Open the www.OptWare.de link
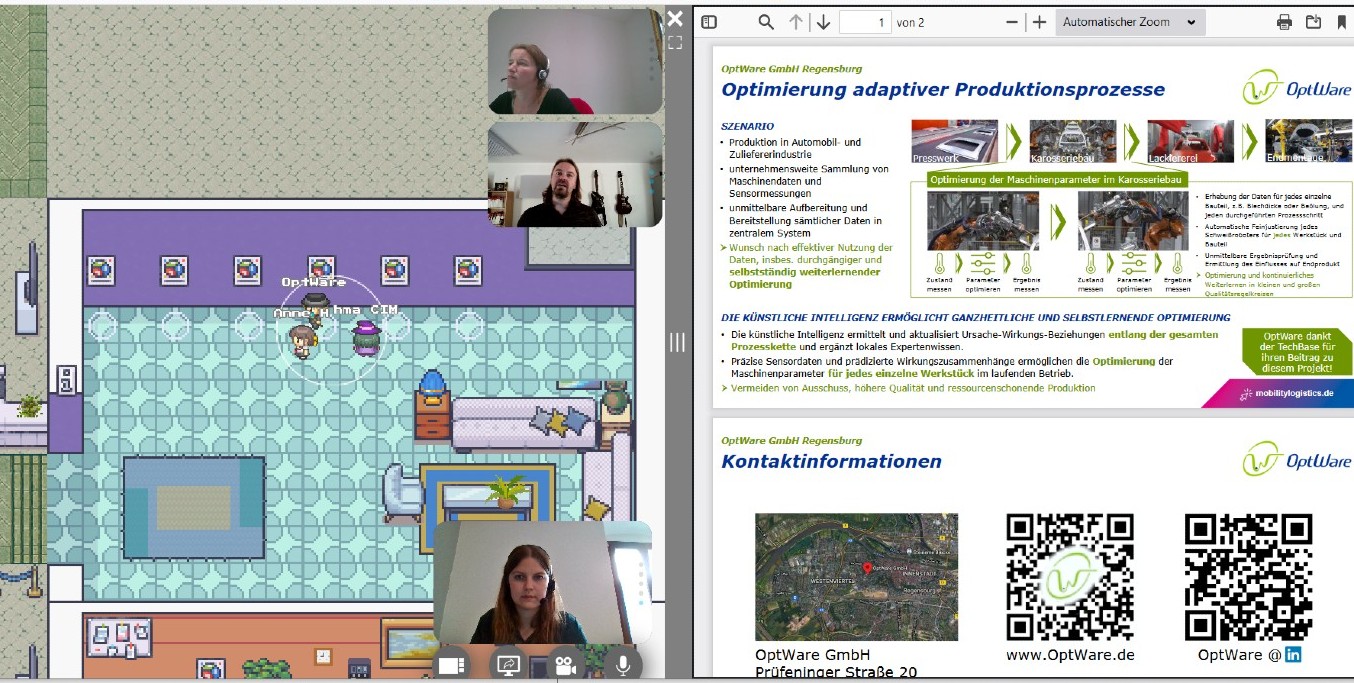Viewport: 1354px width, 683px height. pos(1070,655)
